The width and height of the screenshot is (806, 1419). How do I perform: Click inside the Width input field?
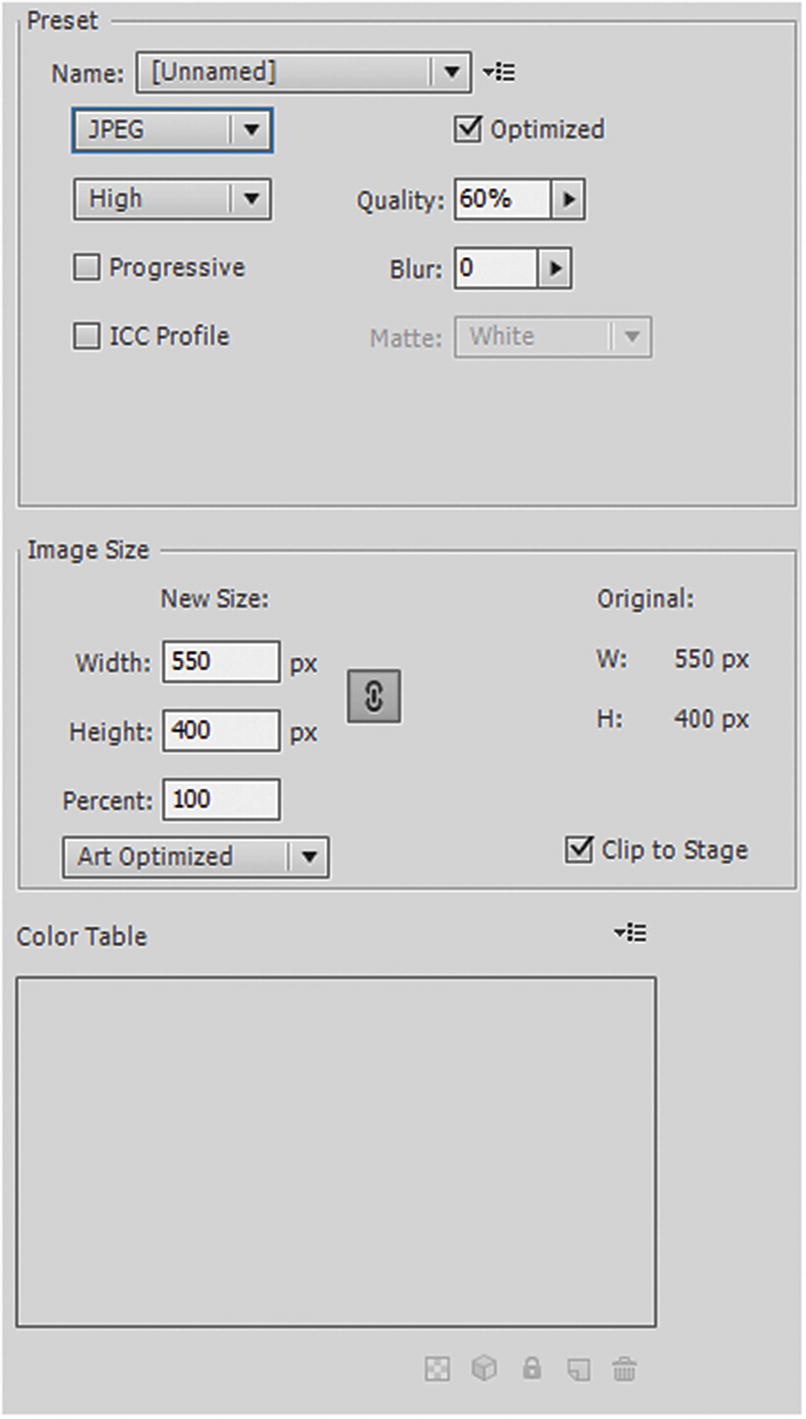[220, 662]
